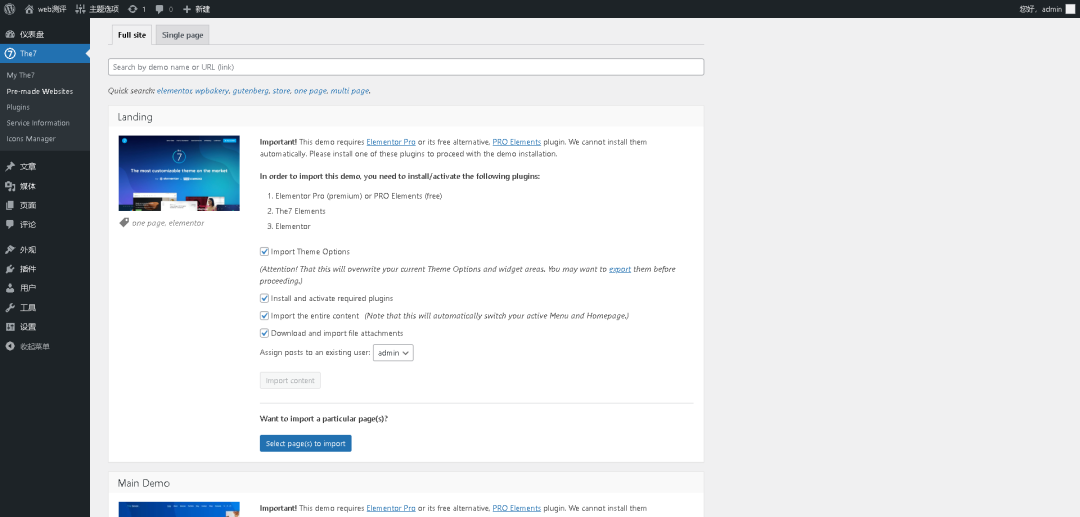
Task: Open 评论 comments icon in sidebar
Action: tap(10, 224)
